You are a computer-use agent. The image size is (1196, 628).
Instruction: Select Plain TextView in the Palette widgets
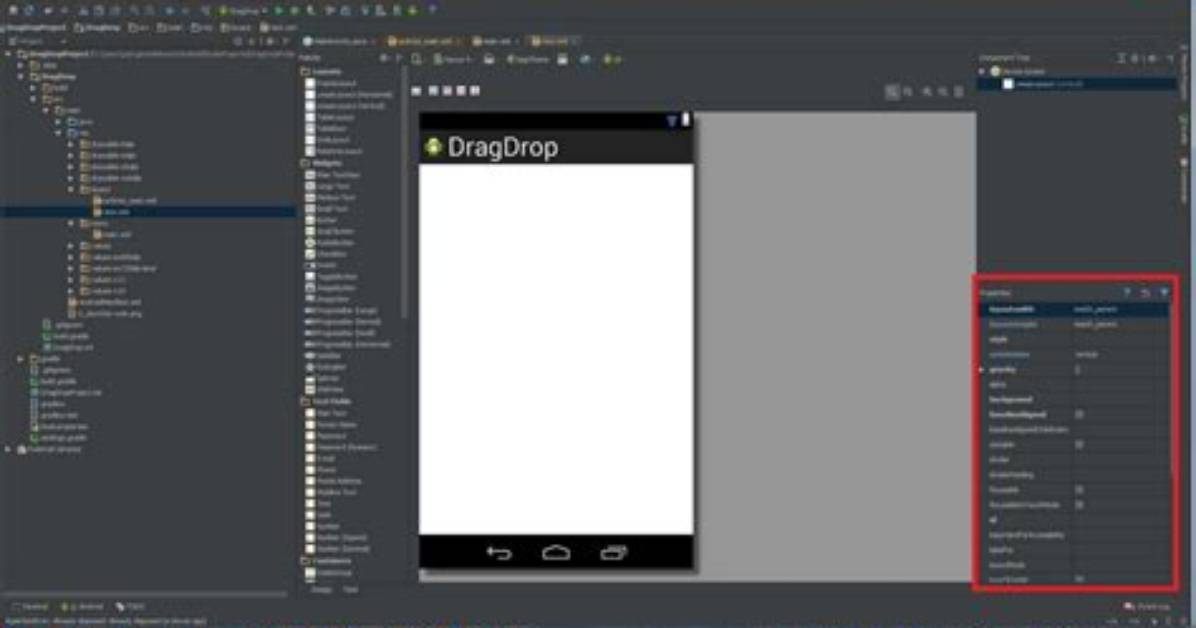pos(332,175)
